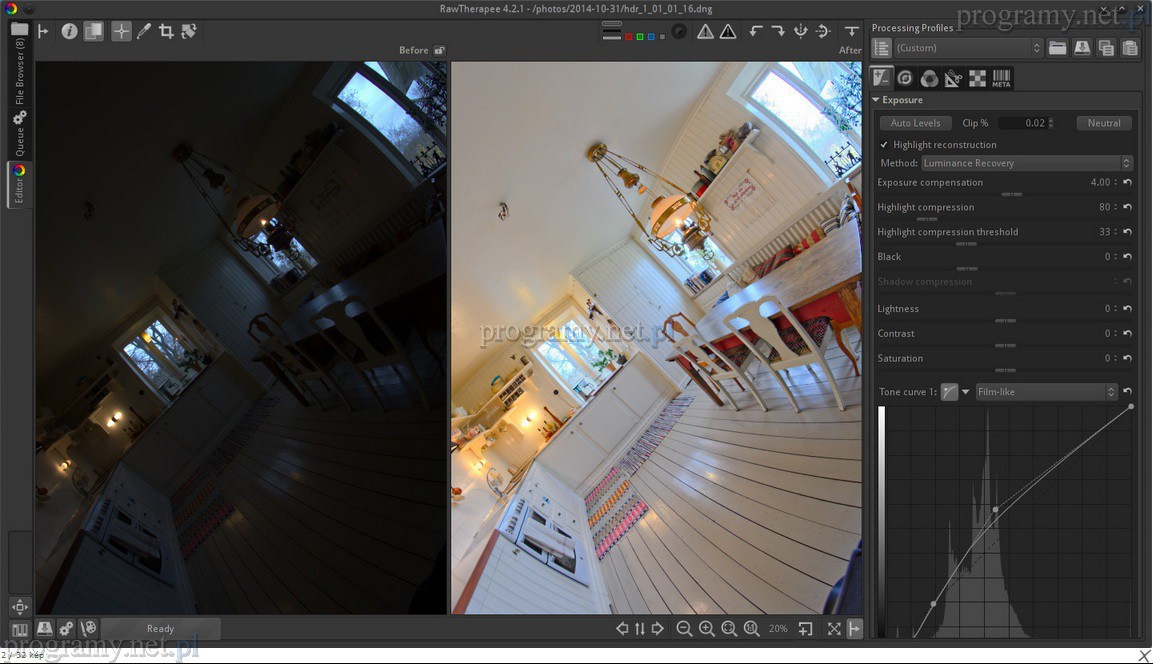This screenshot has height=664, width=1153.
Task: Toggle the Before image lock icon
Action: click(439, 50)
